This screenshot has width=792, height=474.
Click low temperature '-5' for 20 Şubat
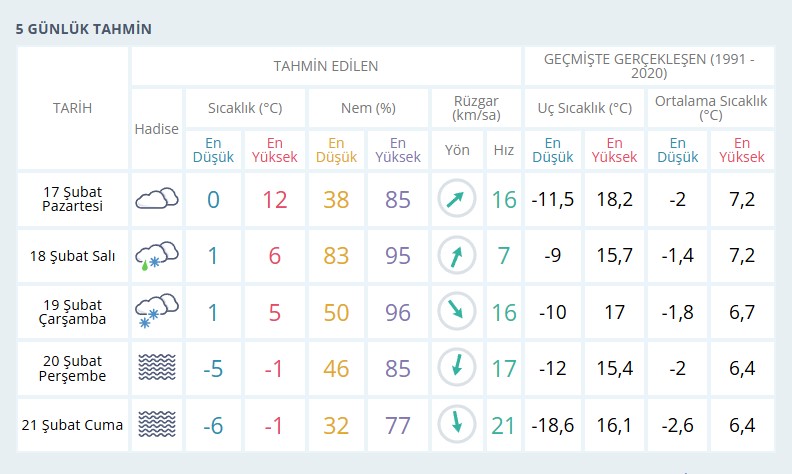click(213, 369)
